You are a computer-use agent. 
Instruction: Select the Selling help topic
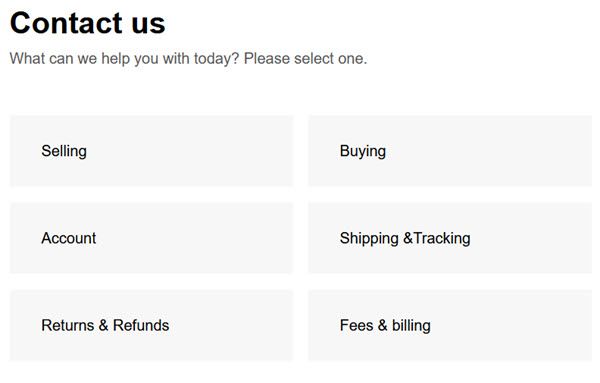151,151
